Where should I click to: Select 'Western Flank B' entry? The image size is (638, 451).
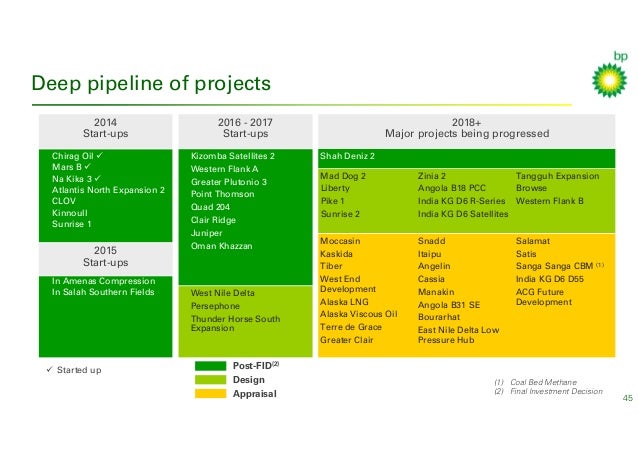[x=550, y=201]
